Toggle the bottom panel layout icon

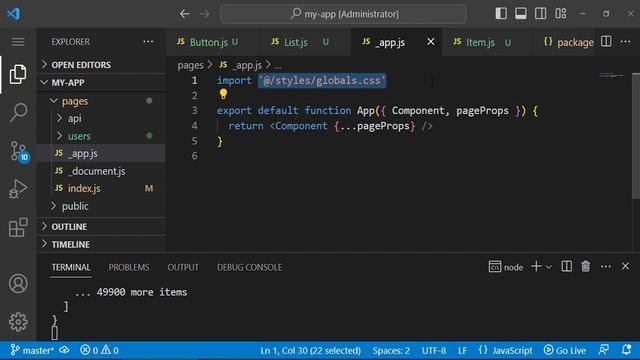pos(520,14)
